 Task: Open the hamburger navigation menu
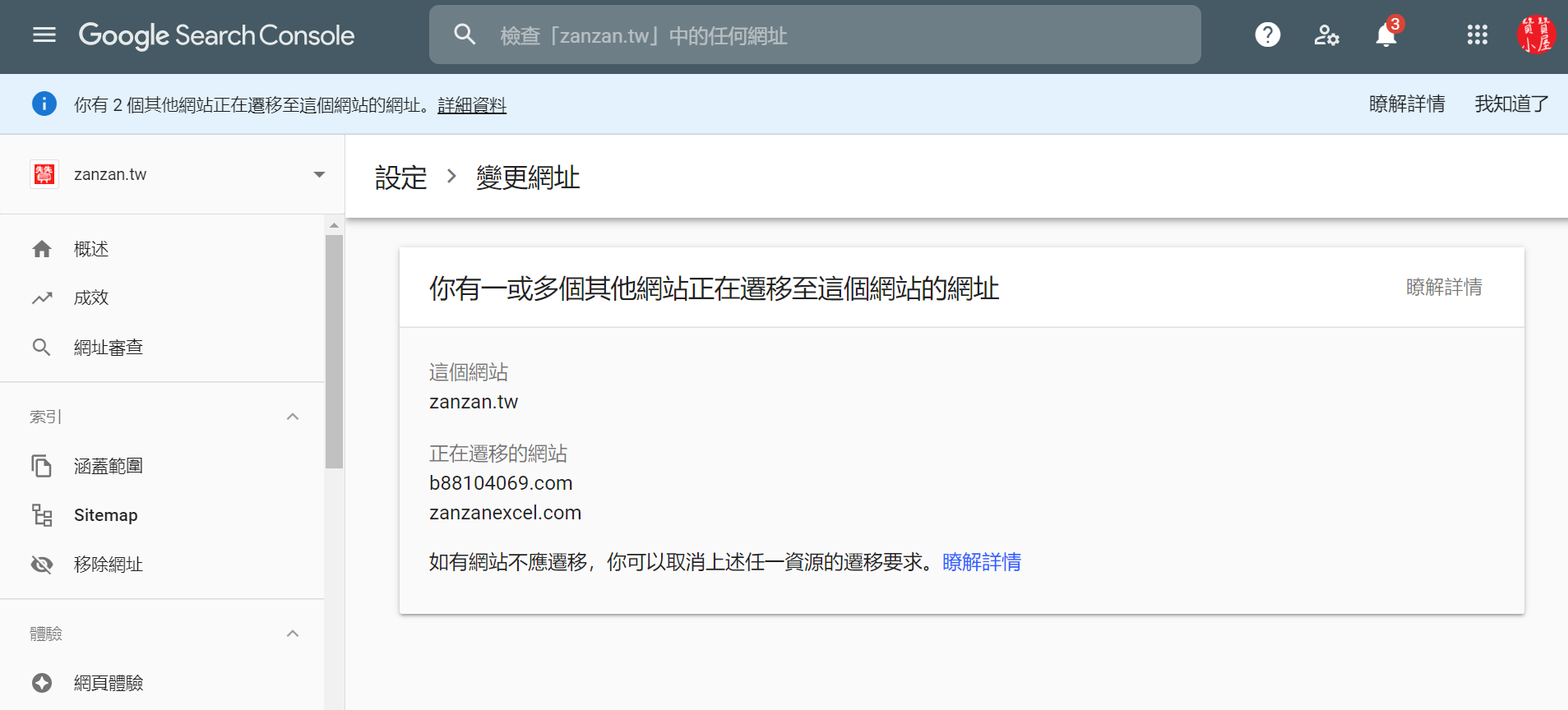44,35
